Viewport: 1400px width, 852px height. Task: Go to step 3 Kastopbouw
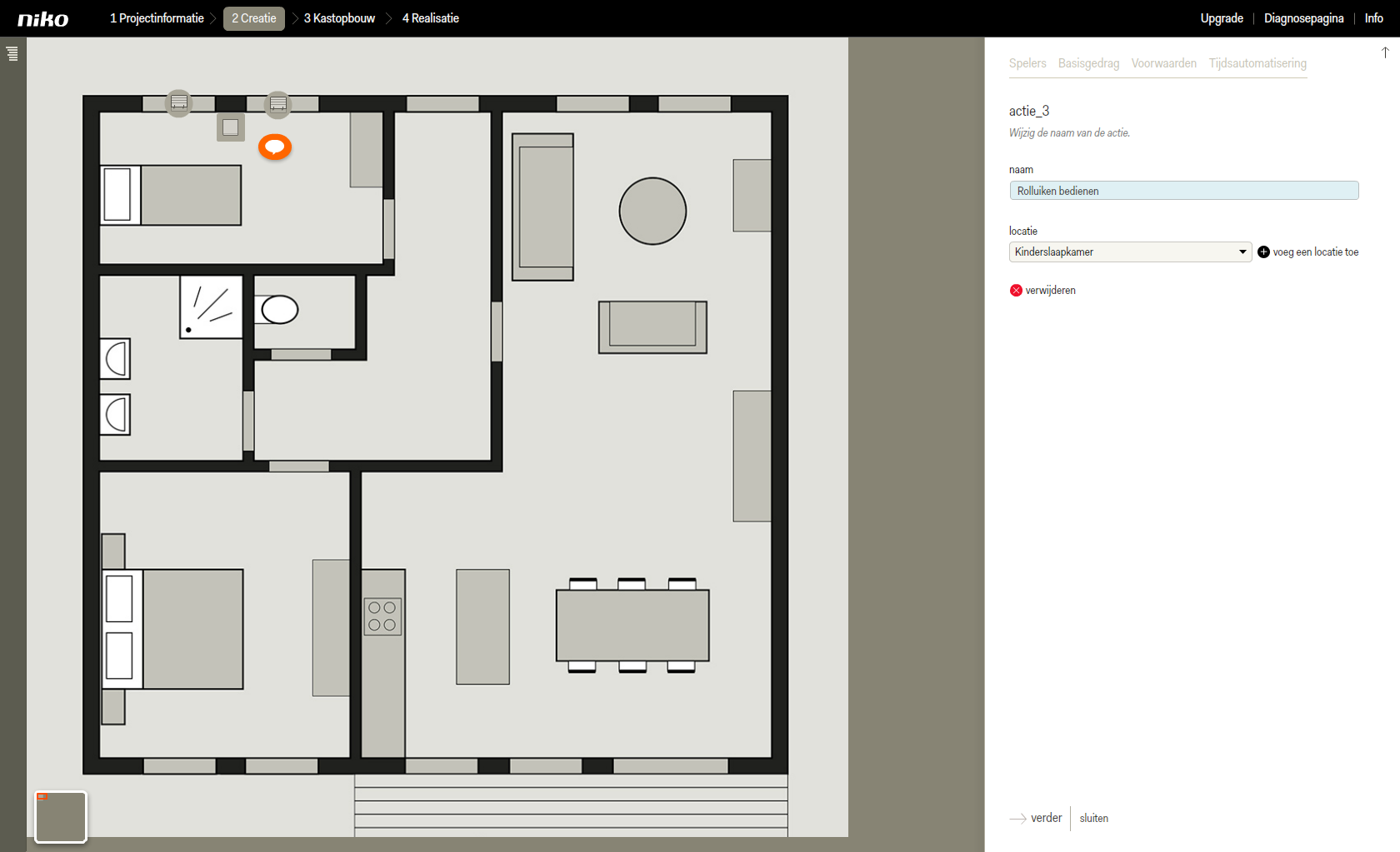[x=339, y=18]
